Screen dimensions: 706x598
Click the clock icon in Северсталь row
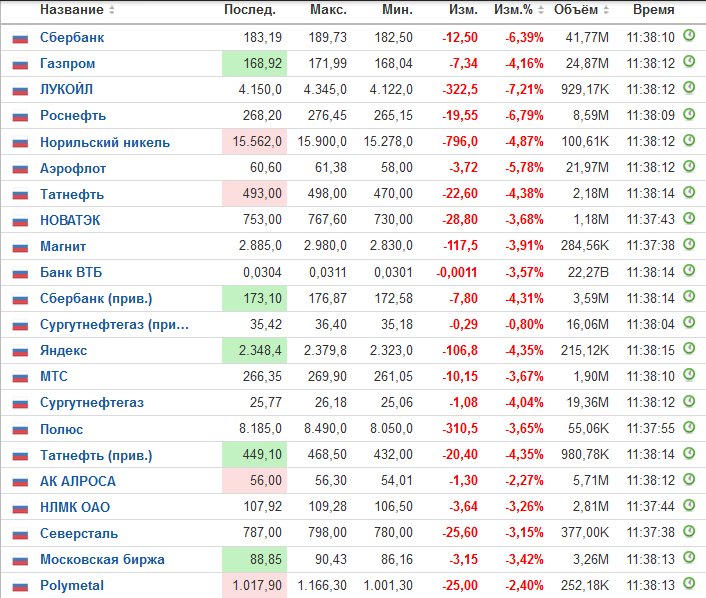coord(689,531)
